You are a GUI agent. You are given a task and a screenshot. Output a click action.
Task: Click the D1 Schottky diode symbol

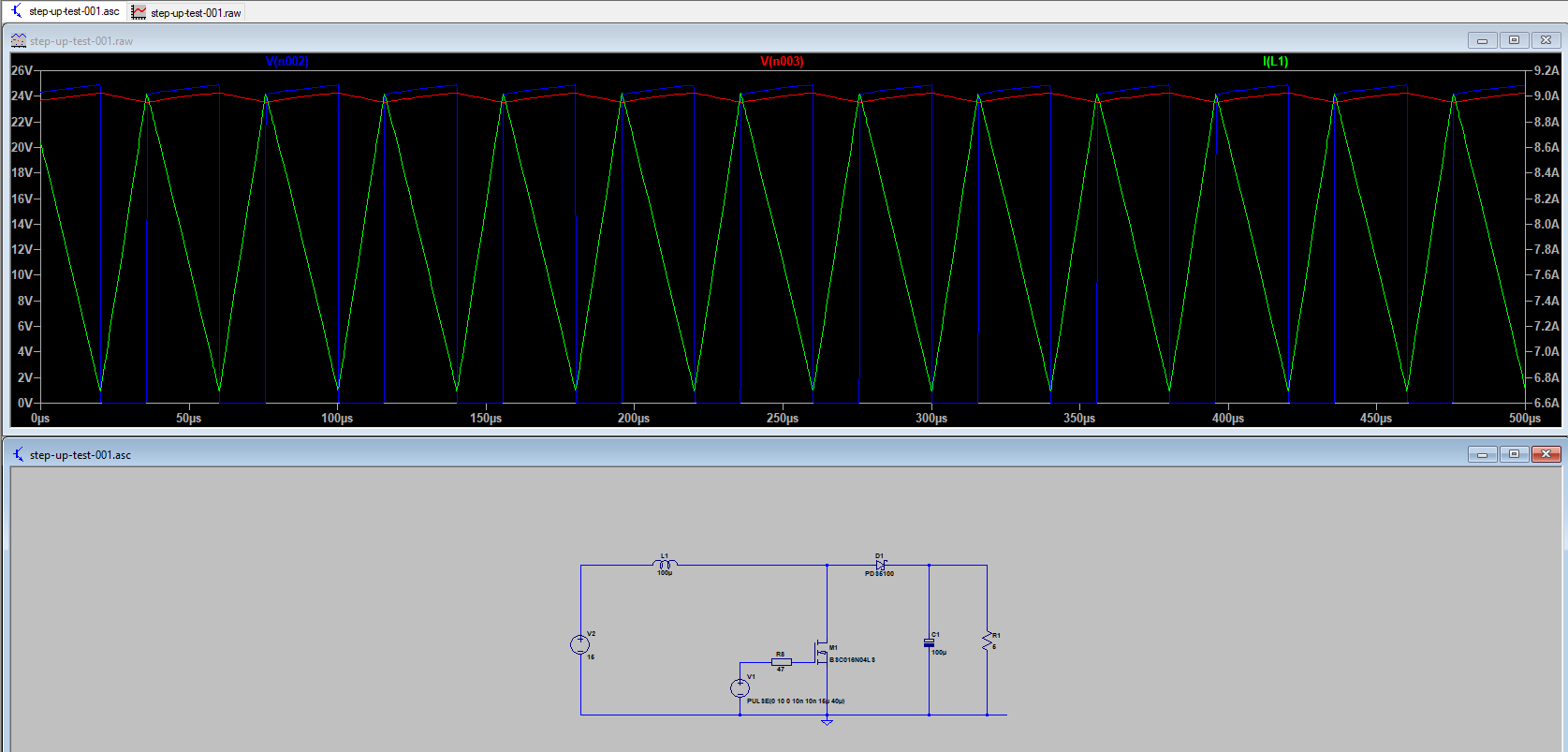(880, 565)
